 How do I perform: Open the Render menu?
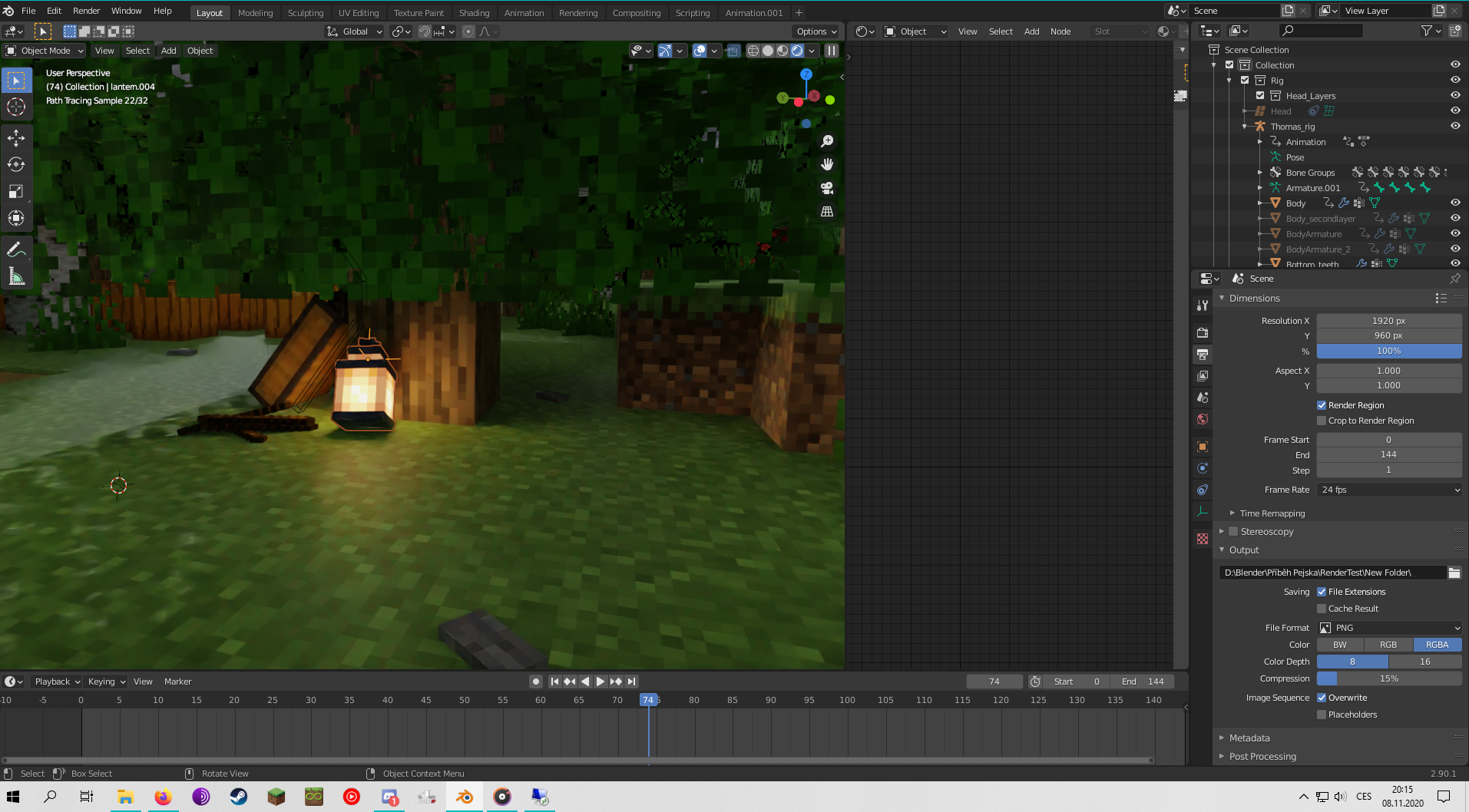[86, 11]
